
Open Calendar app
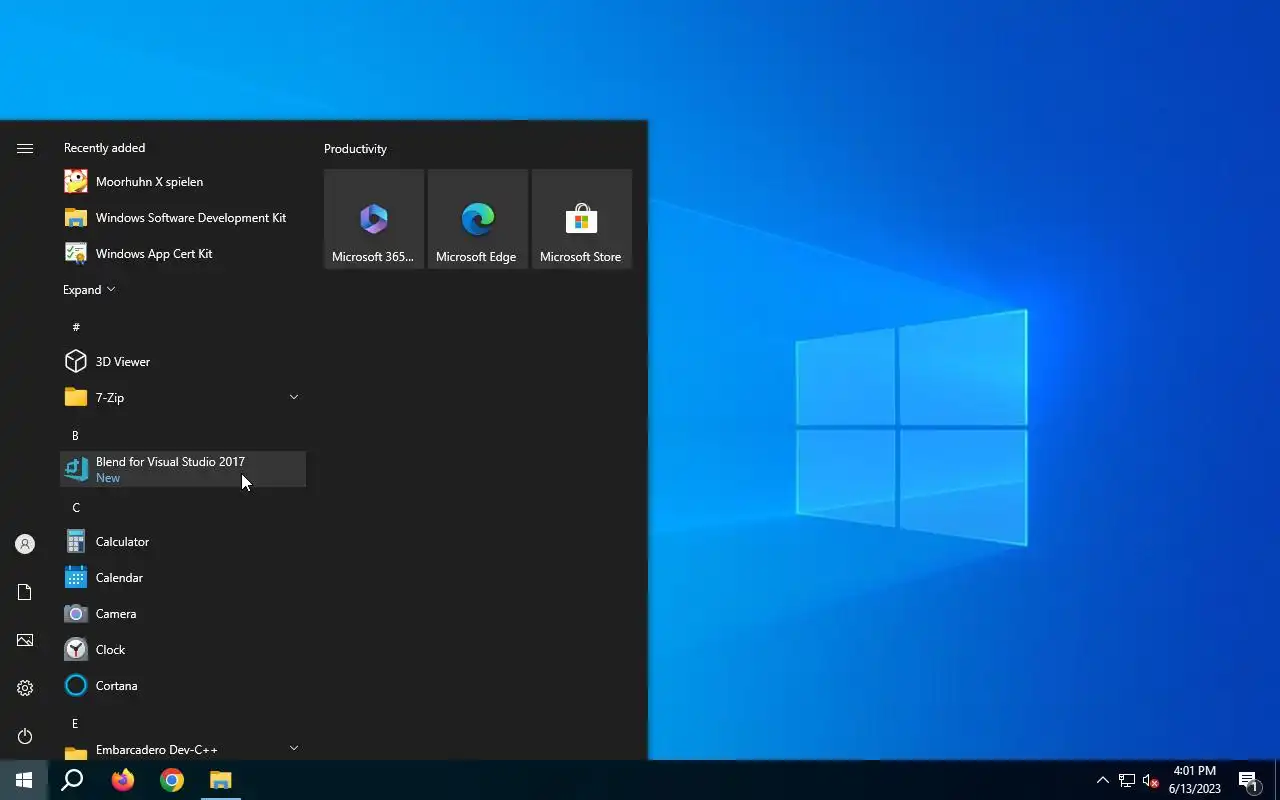pyautogui.click(x=183, y=578)
